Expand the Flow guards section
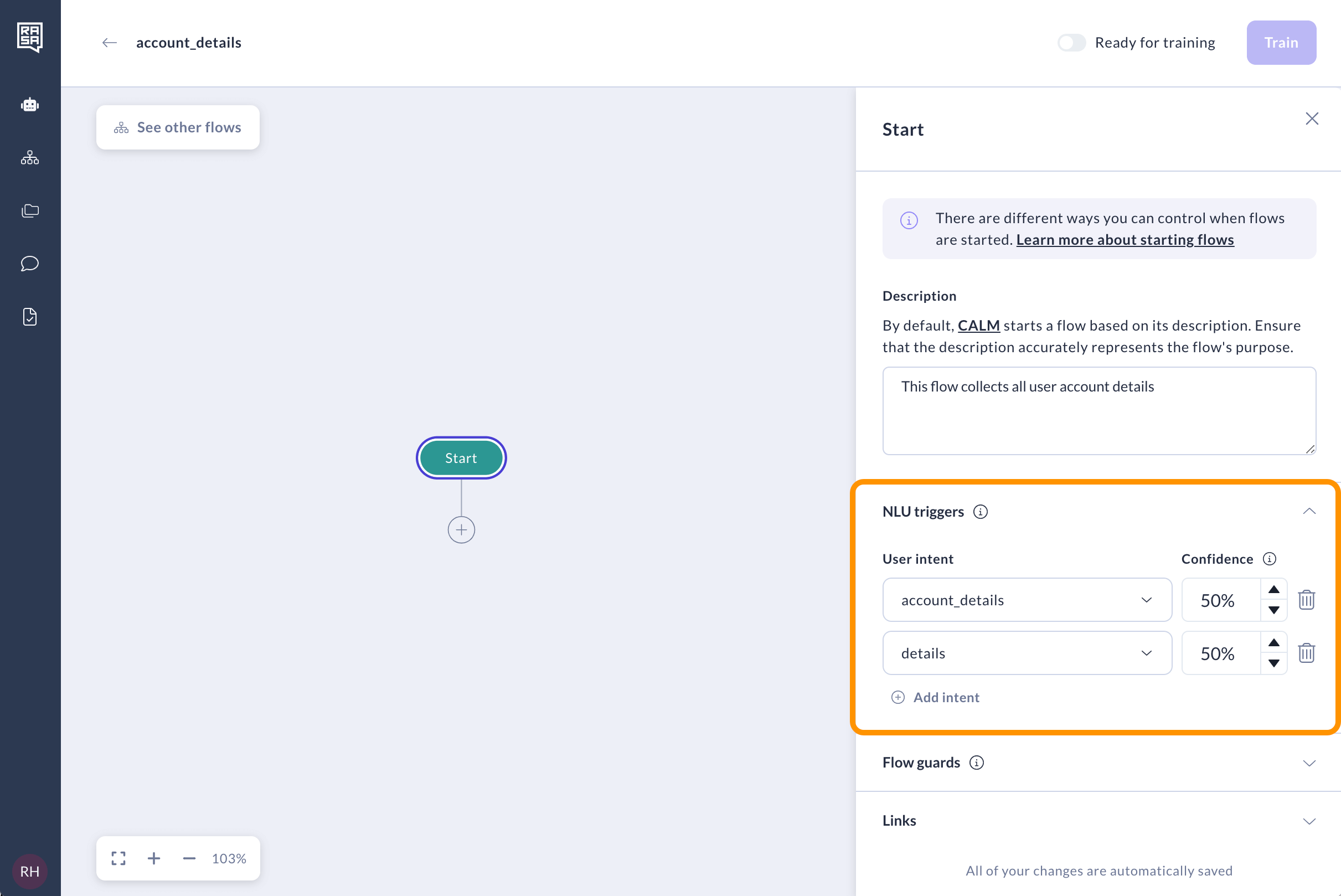The height and width of the screenshot is (896, 1341). coord(1308,763)
